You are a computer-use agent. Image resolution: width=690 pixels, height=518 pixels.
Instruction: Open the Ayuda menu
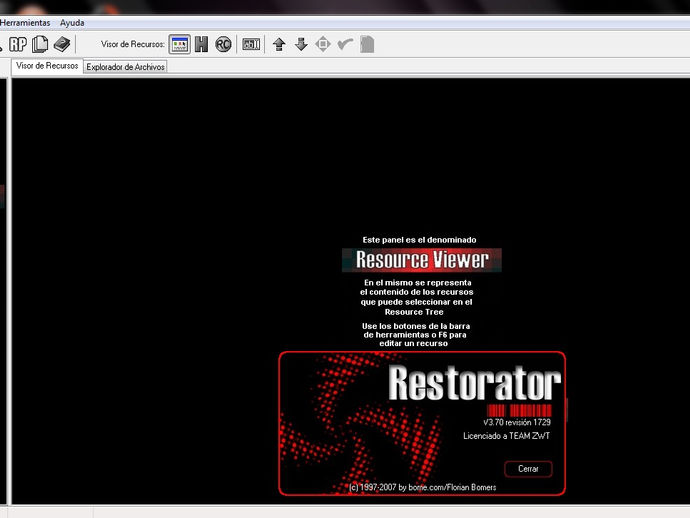(72, 22)
